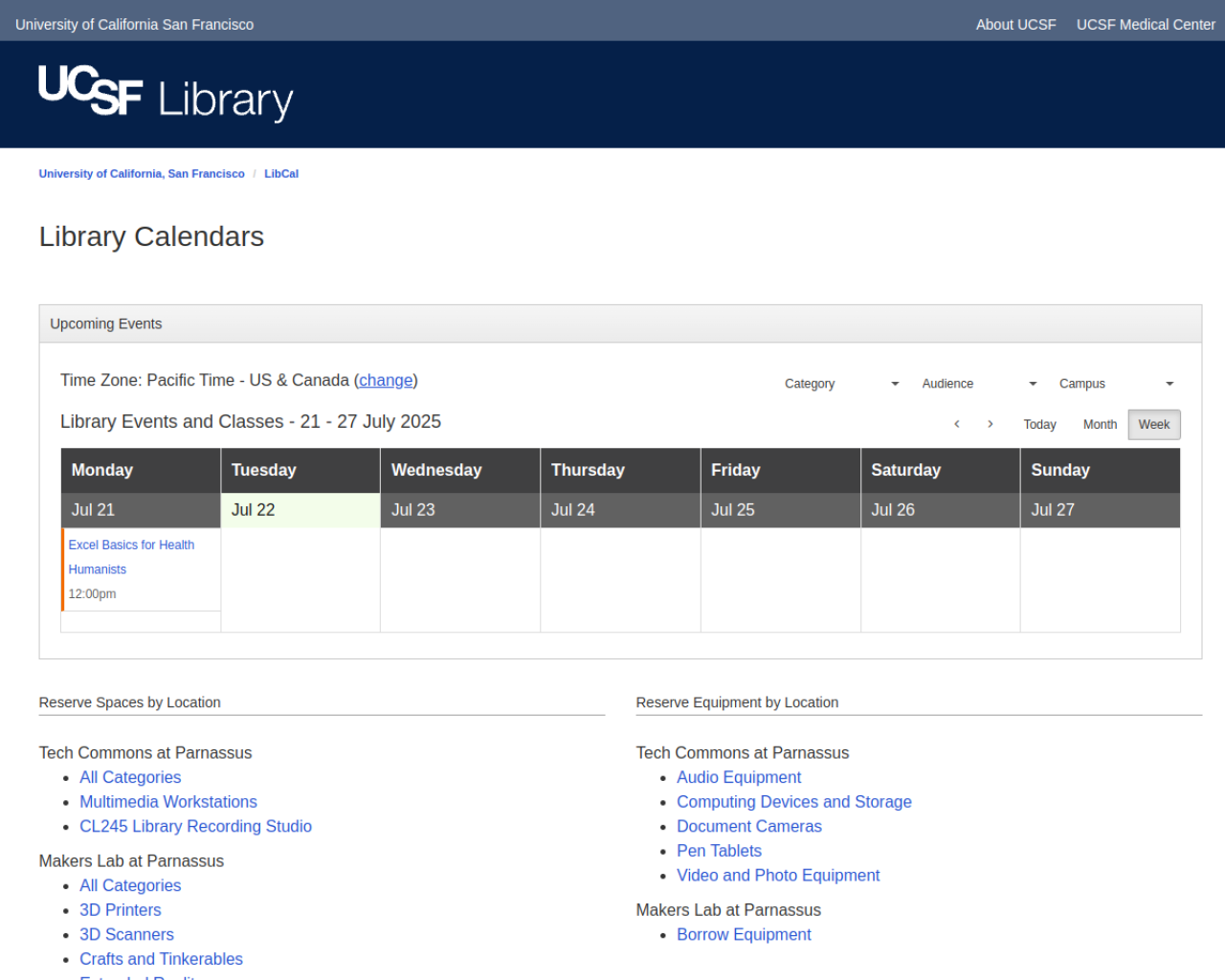1225x980 pixels.
Task: Go to next week arrow
Action: (x=991, y=424)
